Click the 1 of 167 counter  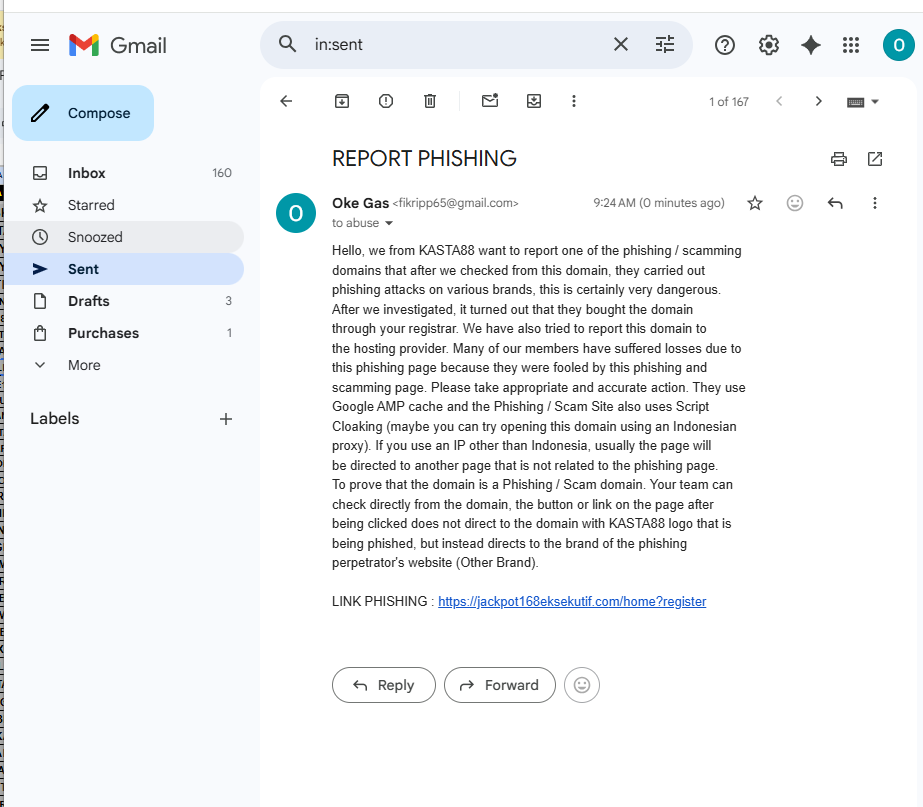click(x=729, y=102)
